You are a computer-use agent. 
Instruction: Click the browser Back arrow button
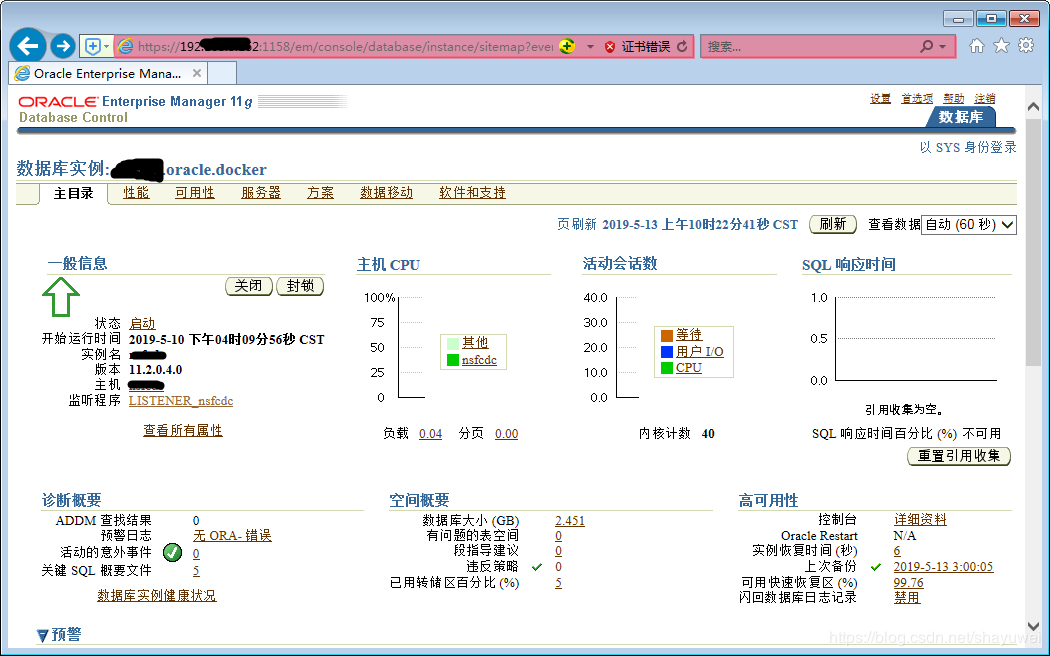pyautogui.click(x=28, y=46)
